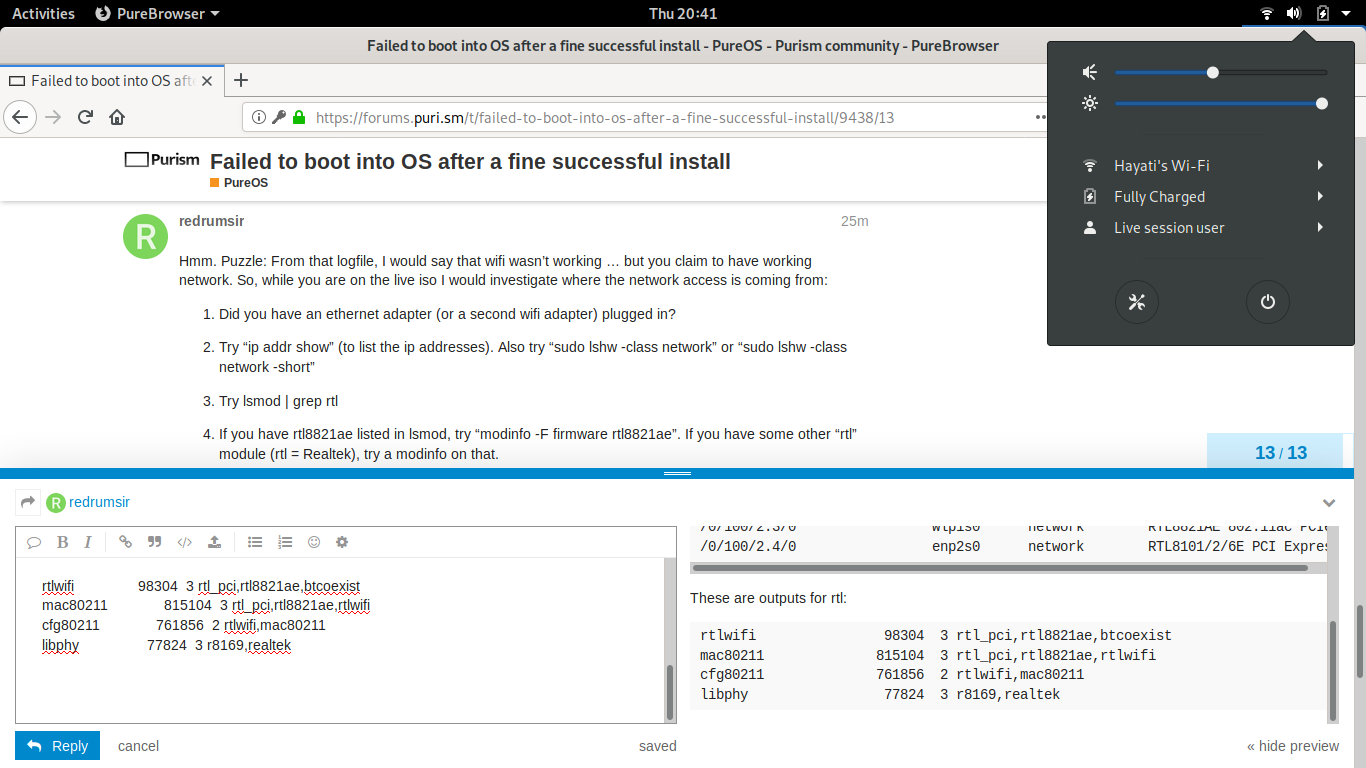Adjust the screen brightness slider
Viewport: 1366px width, 768px height.
tap(1221, 103)
